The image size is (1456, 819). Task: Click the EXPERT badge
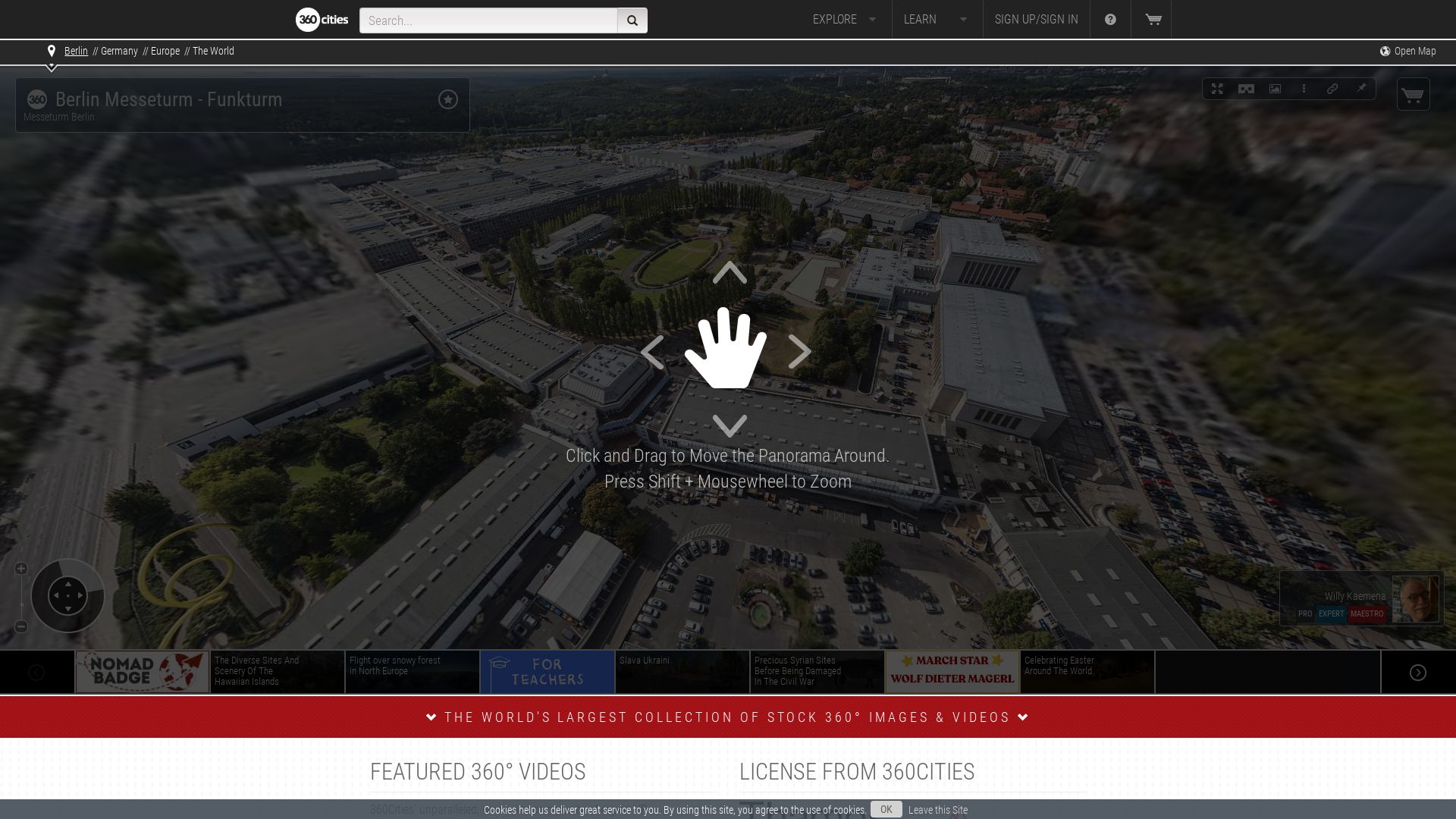(x=1331, y=614)
